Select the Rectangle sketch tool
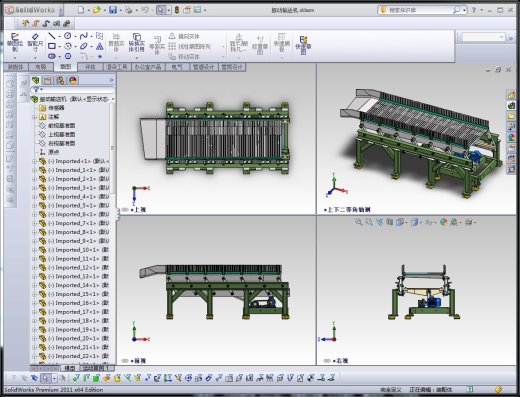This screenshot has height=397, width=520. pyautogui.click(x=52, y=46)
